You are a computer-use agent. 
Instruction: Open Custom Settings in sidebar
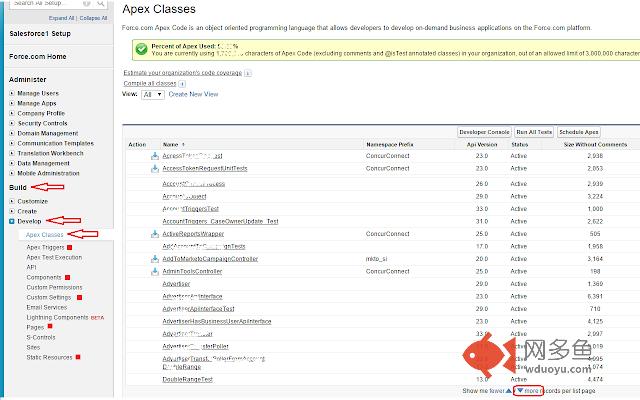click(x=49, y=298)
